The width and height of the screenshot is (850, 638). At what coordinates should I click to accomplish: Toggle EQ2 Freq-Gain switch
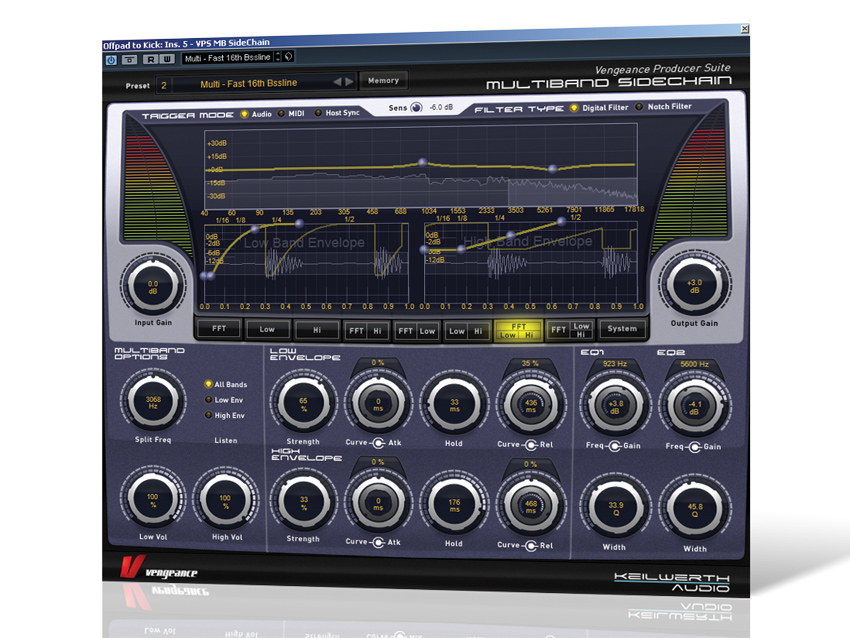point(694,447)
